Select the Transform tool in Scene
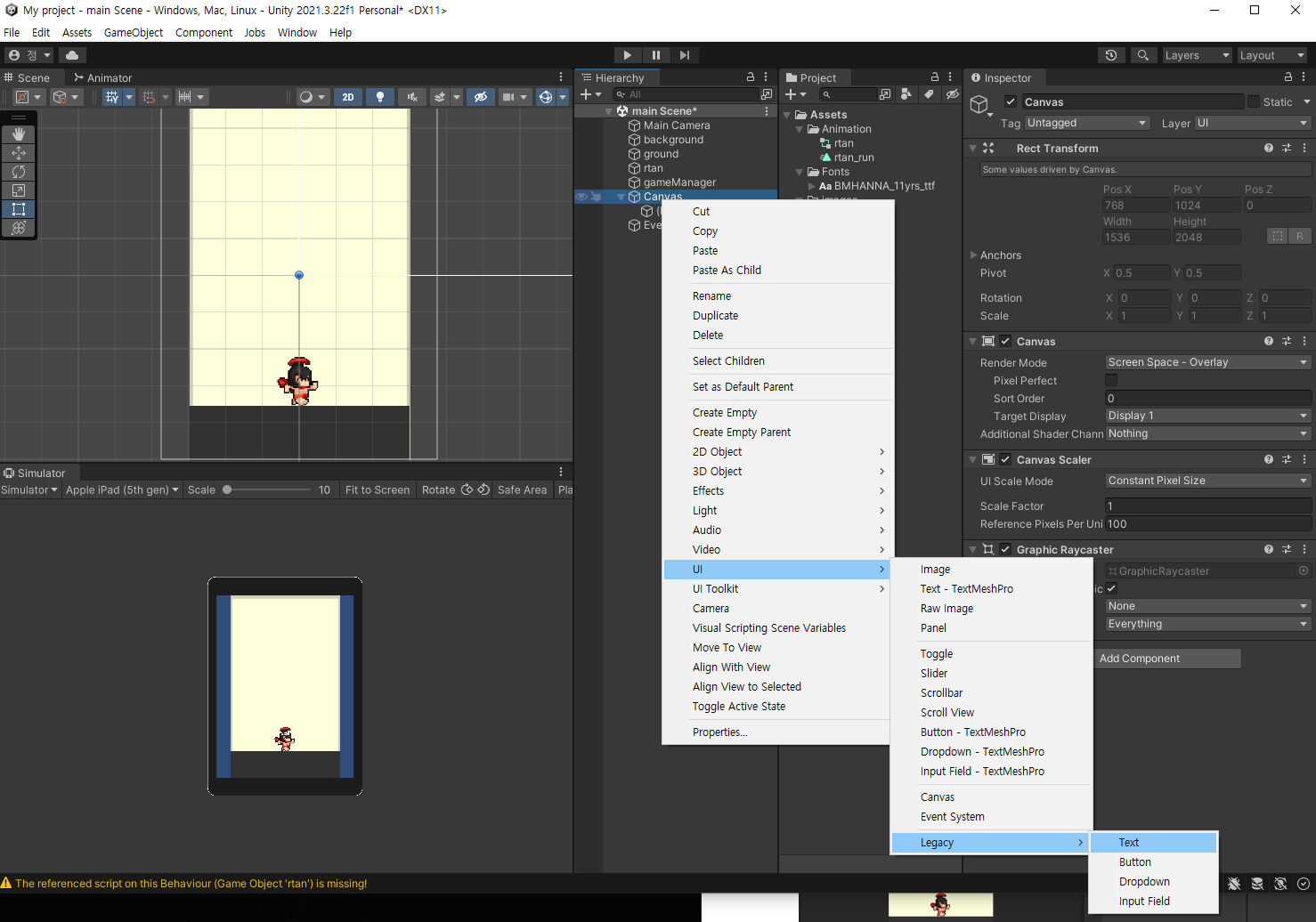Image resolution: width=1316 pixels, height=922 pixels. point(19,228)
